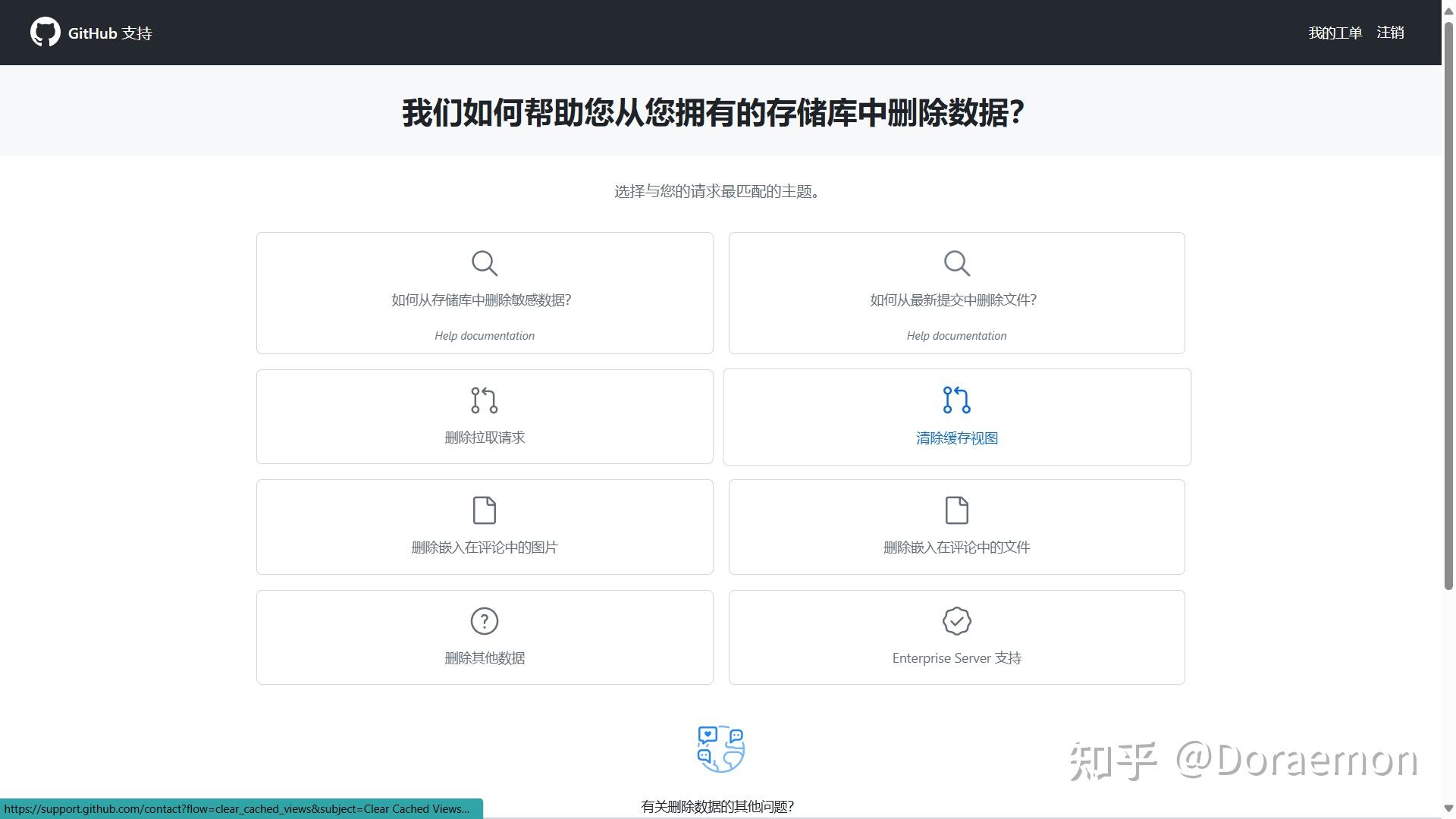Click question mark icon for 删除其他数据

pyautogui.click(x=485, y=621)
